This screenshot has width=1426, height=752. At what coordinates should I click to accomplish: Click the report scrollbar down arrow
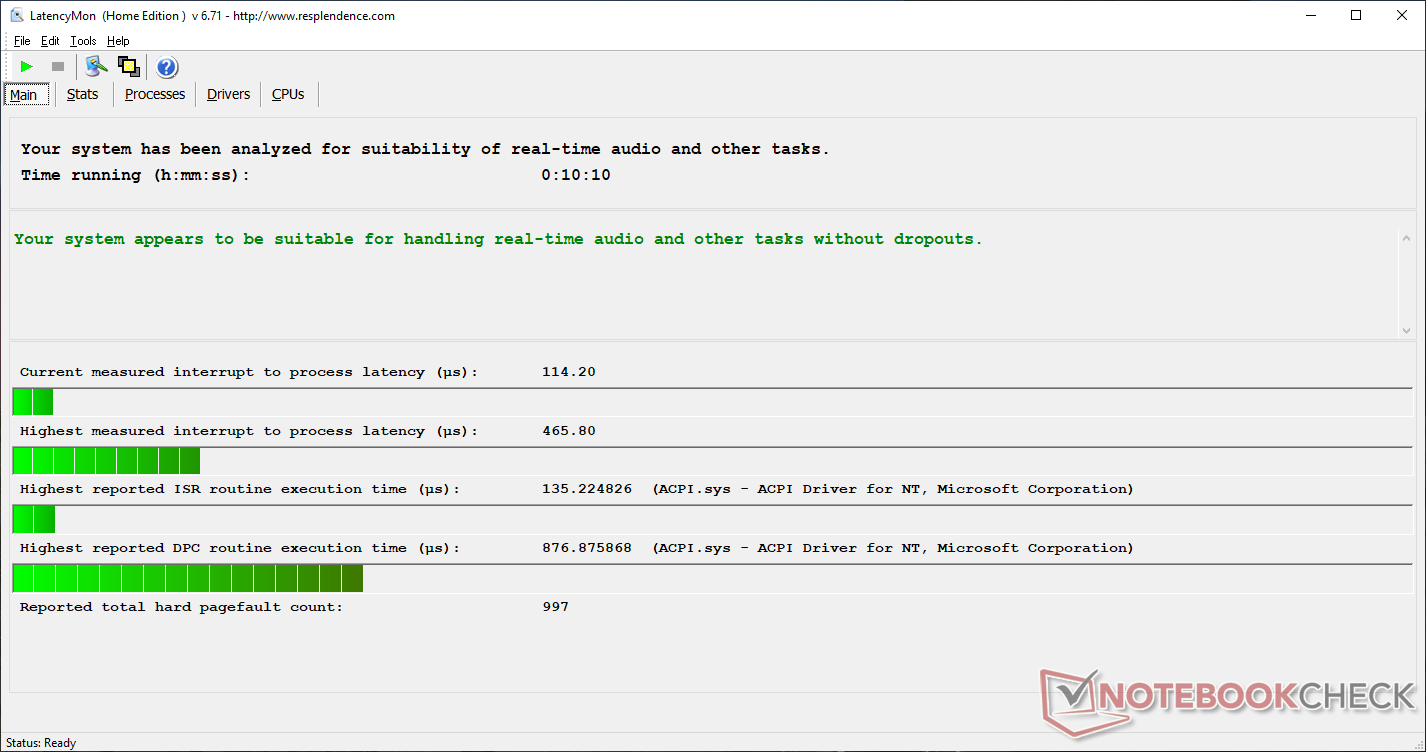[x=1406, y=330]
